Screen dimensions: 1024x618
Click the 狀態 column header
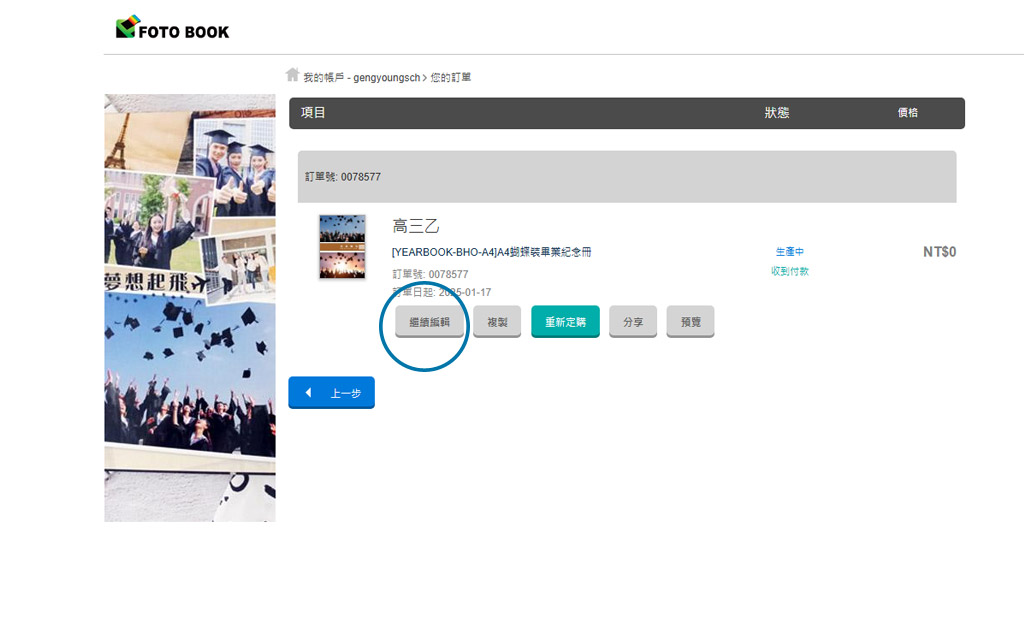(776, 112)
